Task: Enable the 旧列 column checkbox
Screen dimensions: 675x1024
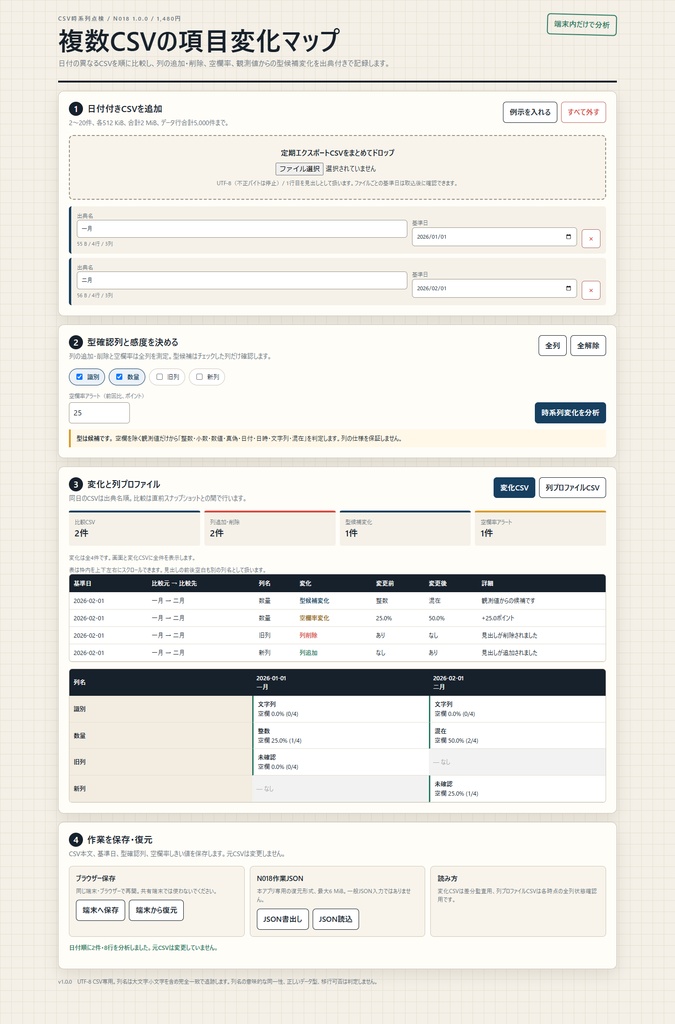Action: (159, 377)
